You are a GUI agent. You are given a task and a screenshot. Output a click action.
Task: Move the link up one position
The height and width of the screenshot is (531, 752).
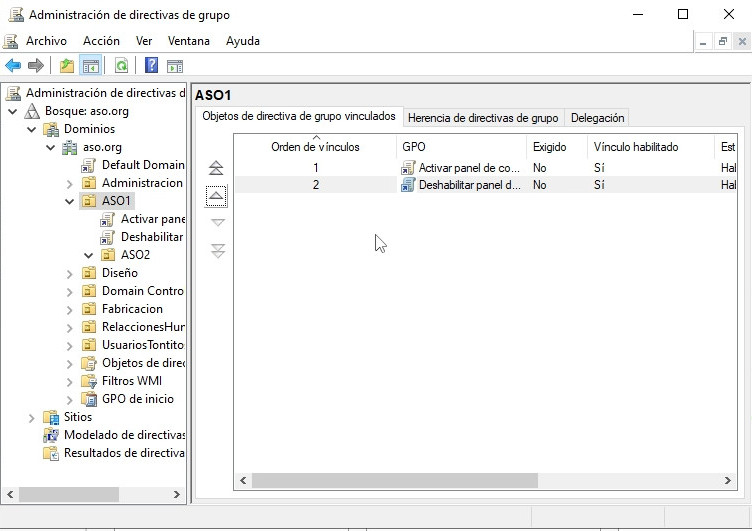(217, 195)
